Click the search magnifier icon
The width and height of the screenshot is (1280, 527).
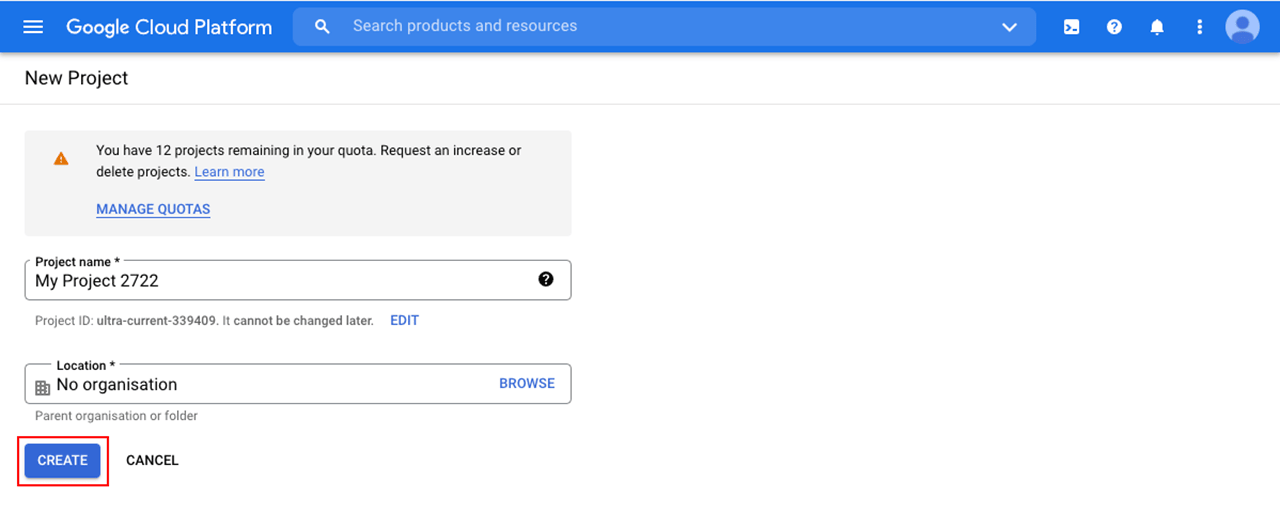click(x=322, y=27)
